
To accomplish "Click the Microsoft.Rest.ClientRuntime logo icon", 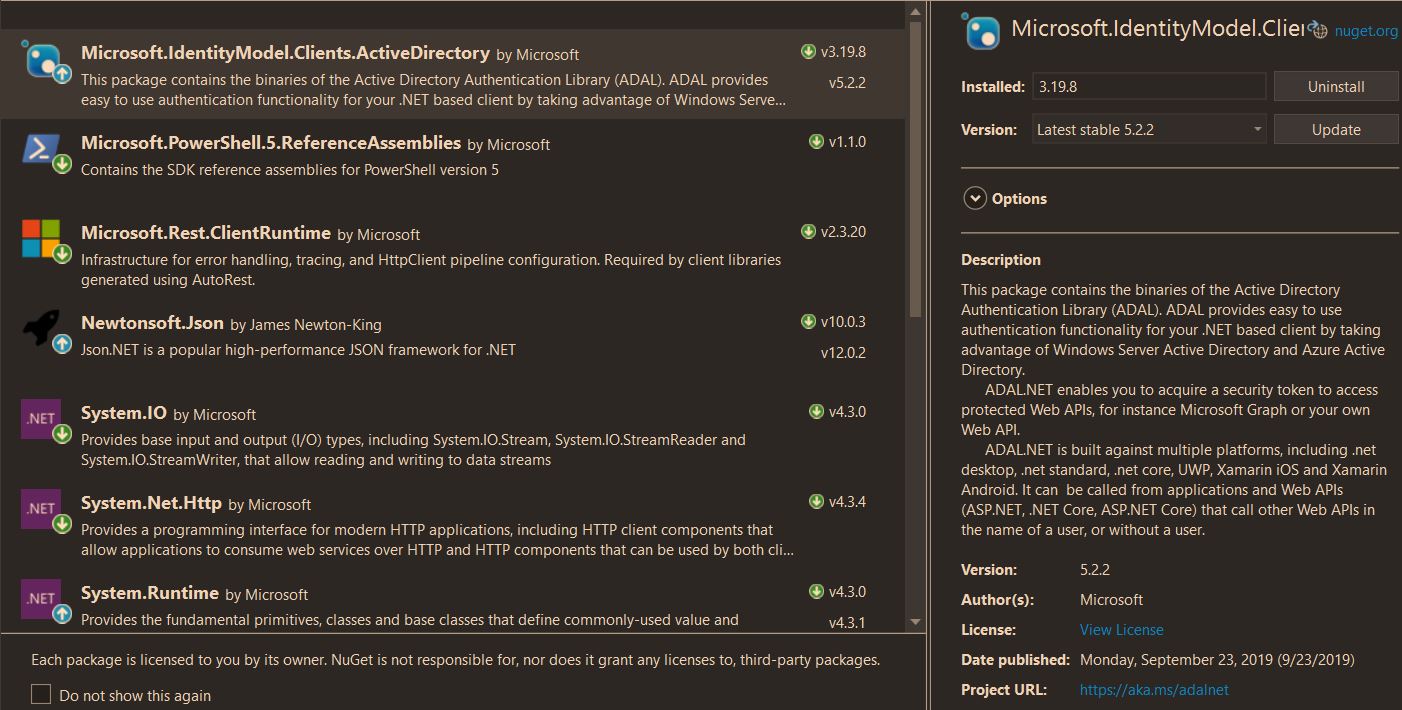I will (x=45, y=241).
